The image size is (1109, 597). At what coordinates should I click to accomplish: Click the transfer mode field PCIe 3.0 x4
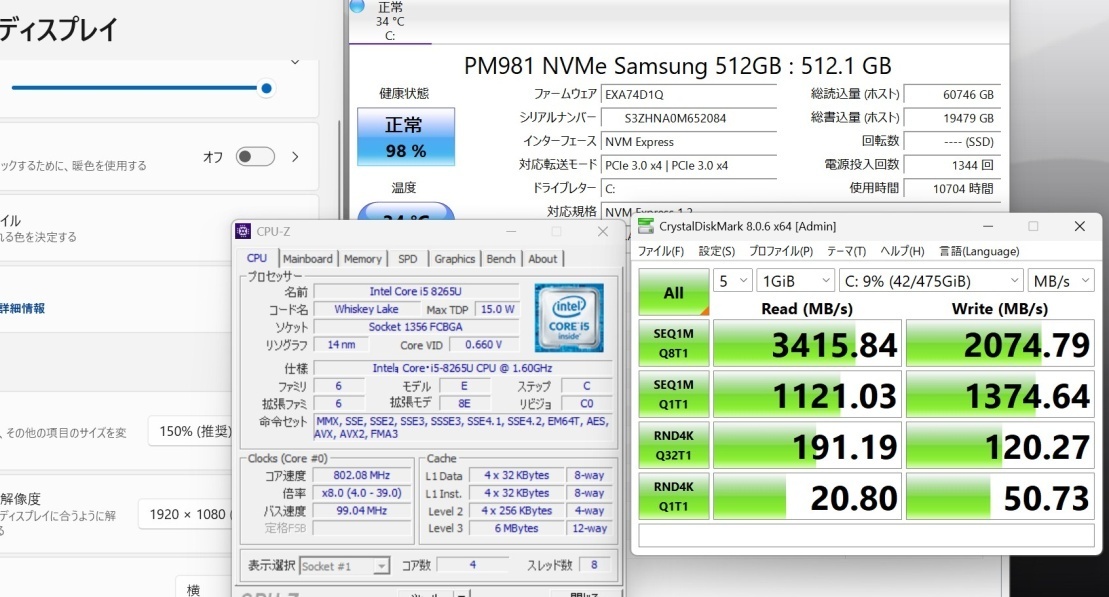click(688, 166)
